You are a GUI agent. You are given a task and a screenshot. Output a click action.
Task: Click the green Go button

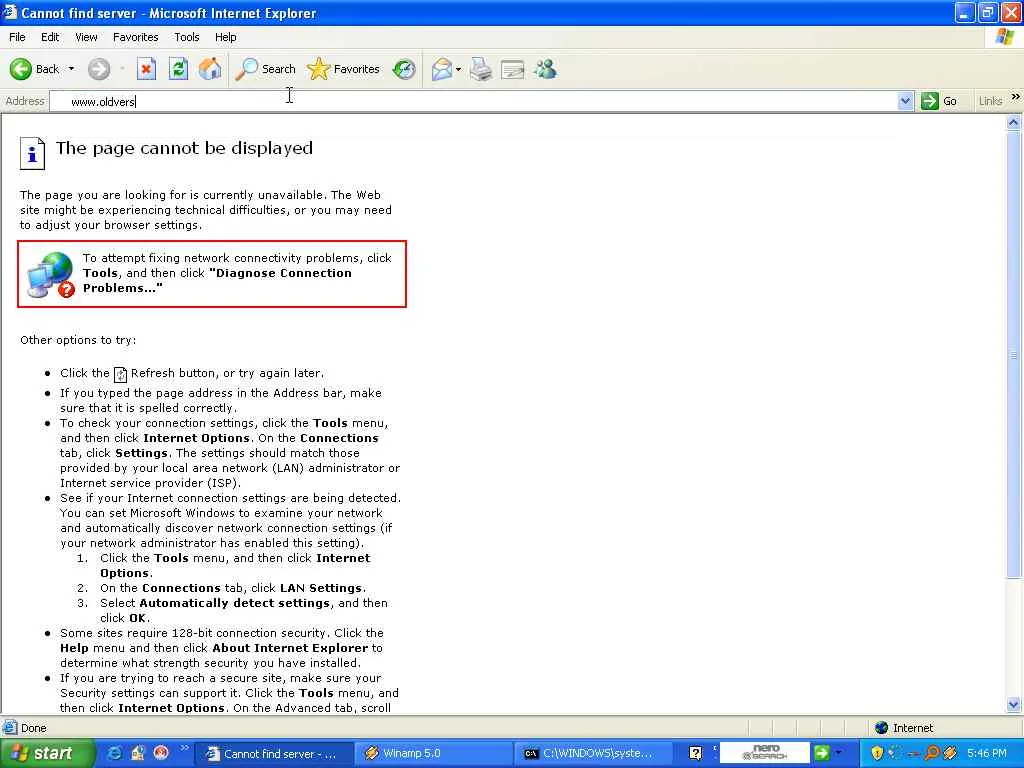pyautogui.click(x=939, y=101)
